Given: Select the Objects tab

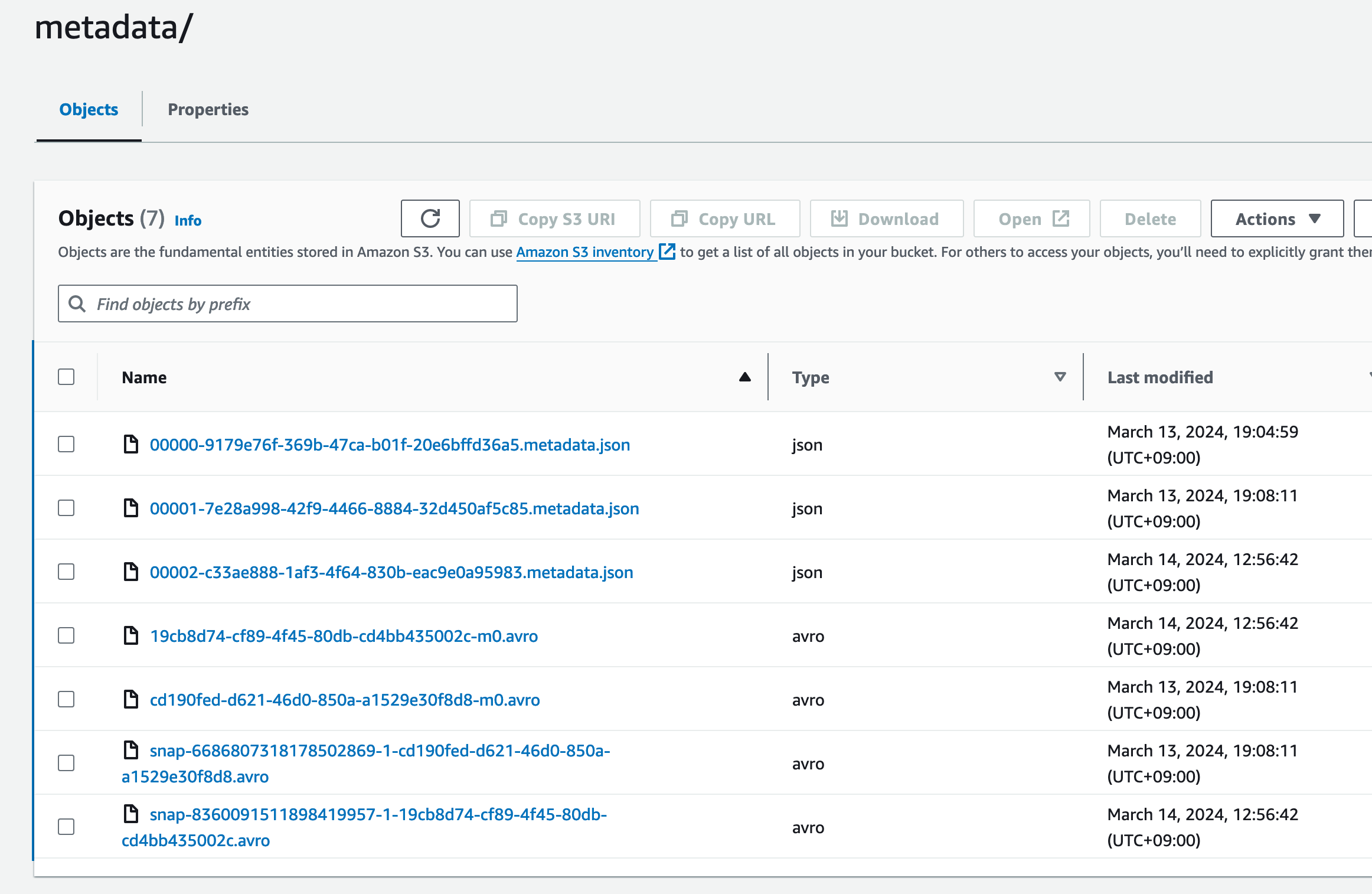Looking at the screenshot, I should point(89,109).
